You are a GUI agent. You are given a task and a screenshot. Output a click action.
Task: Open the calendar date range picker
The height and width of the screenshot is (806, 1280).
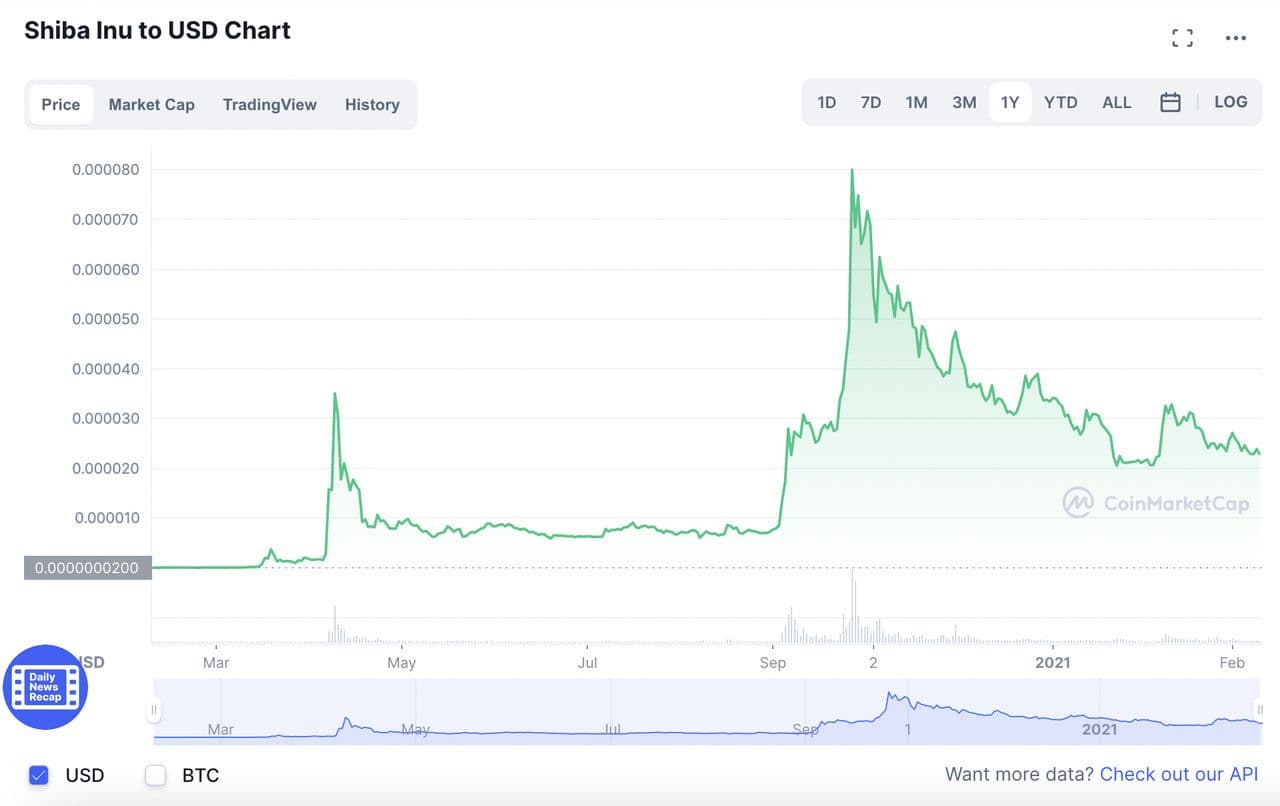coord(1170,102)
